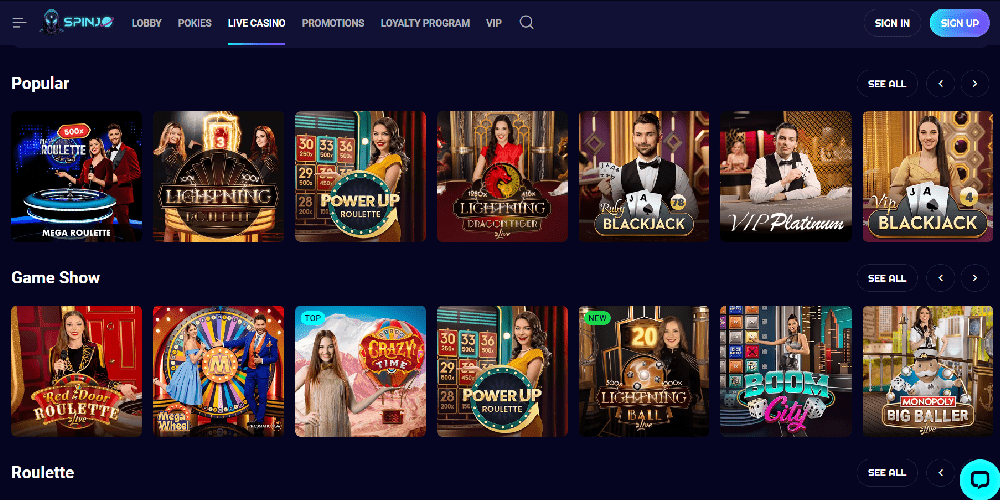Advance the Game Show carousel right arrow
Screen dimensions: 1000x500
click(974, 278)
